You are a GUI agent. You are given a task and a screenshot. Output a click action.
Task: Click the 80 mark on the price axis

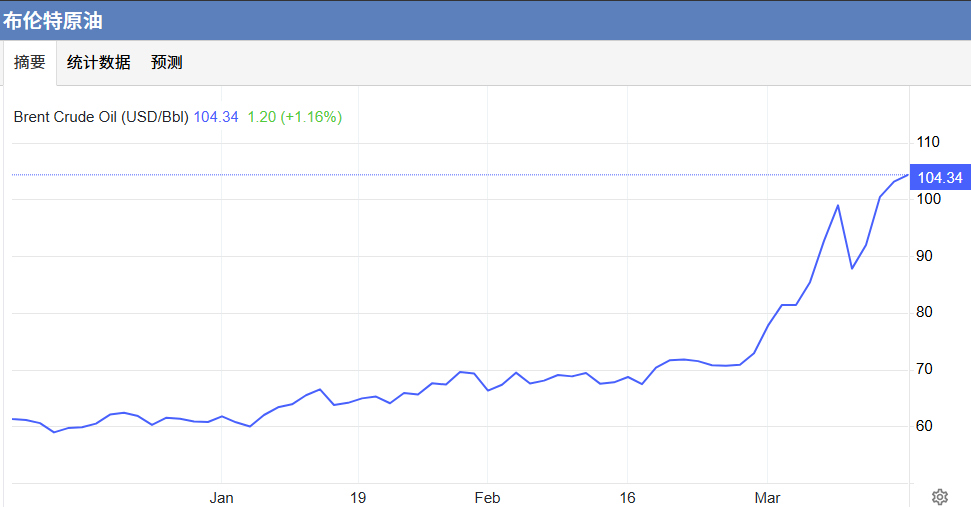point(926,313)
